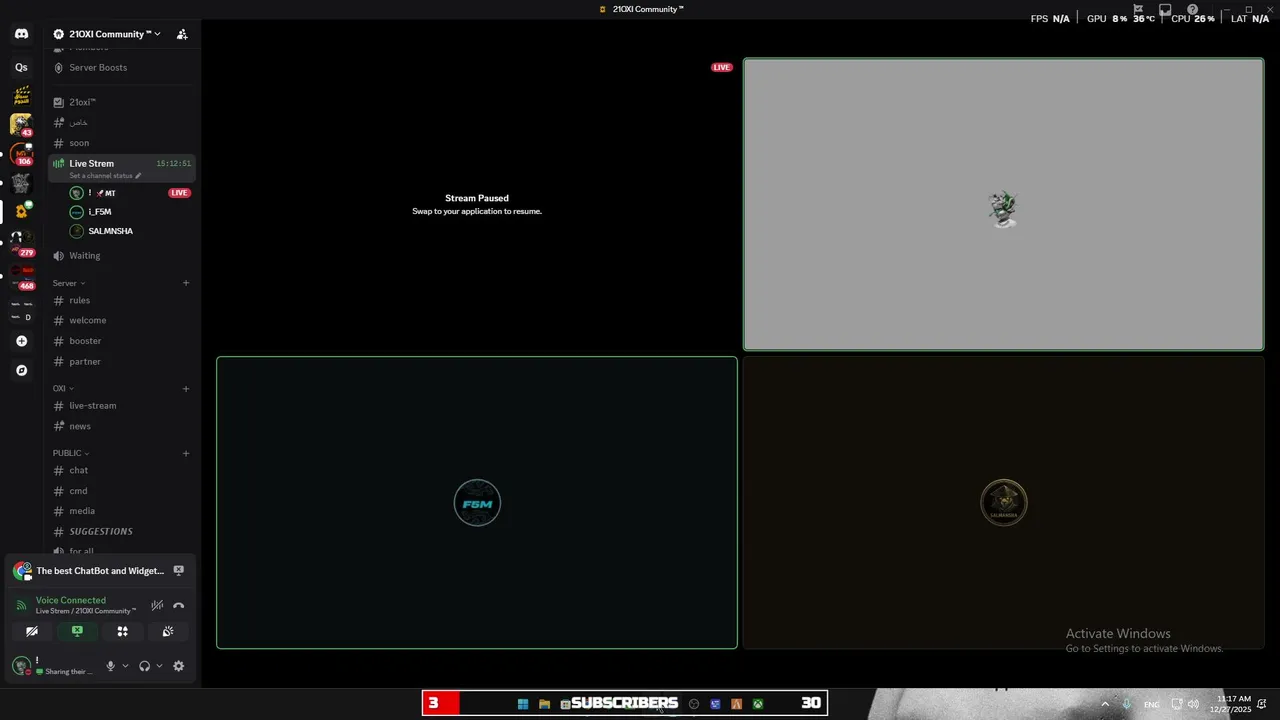This screenshot has height=720, width=1280.
Task: Open the 21oxi™ channel
Action: (122, 102)
